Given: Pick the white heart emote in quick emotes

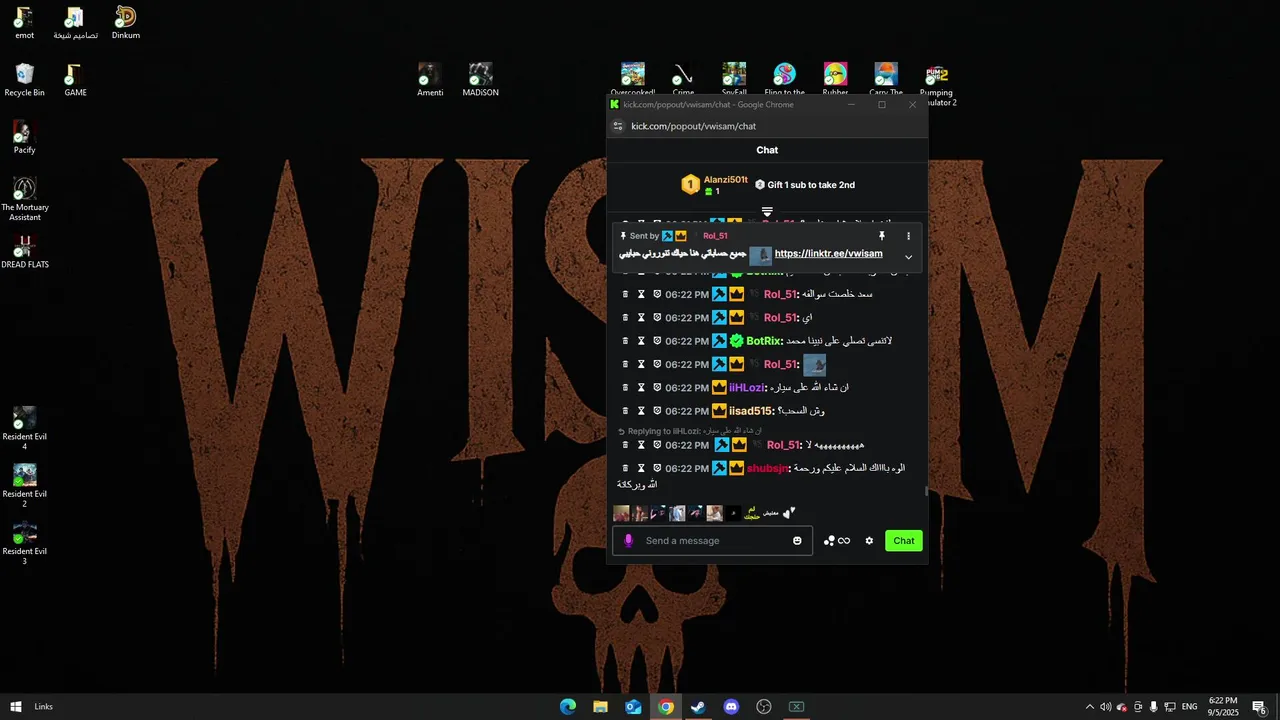Looking at the screenshot, I should click(x=789, y=513).
